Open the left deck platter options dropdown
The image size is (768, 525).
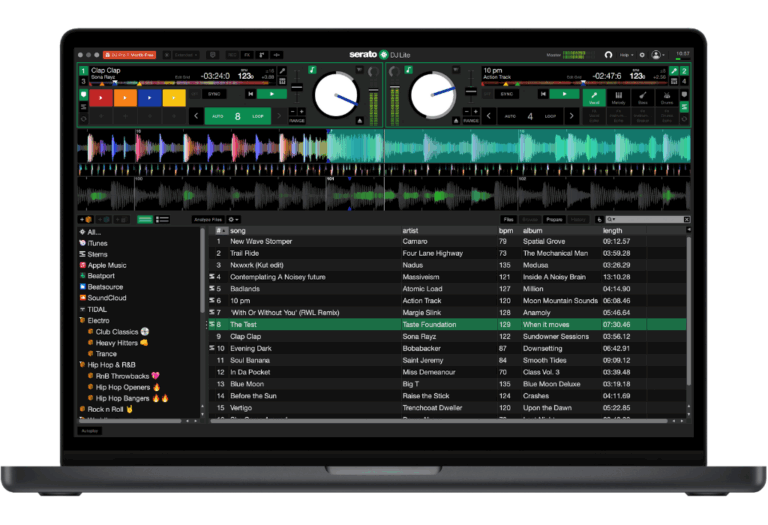[360, 70]
